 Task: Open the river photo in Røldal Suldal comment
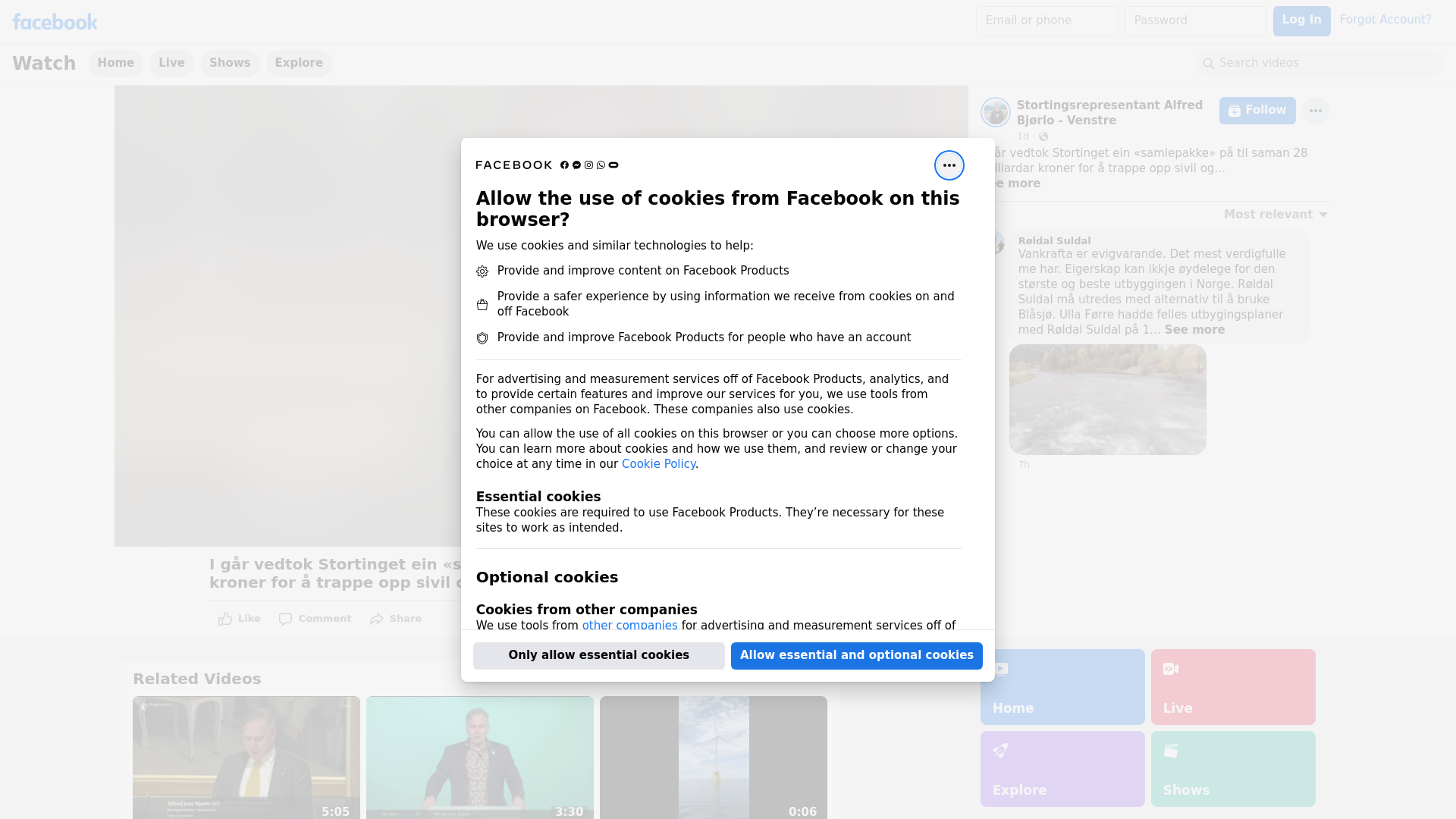[x=1107, y=400]
